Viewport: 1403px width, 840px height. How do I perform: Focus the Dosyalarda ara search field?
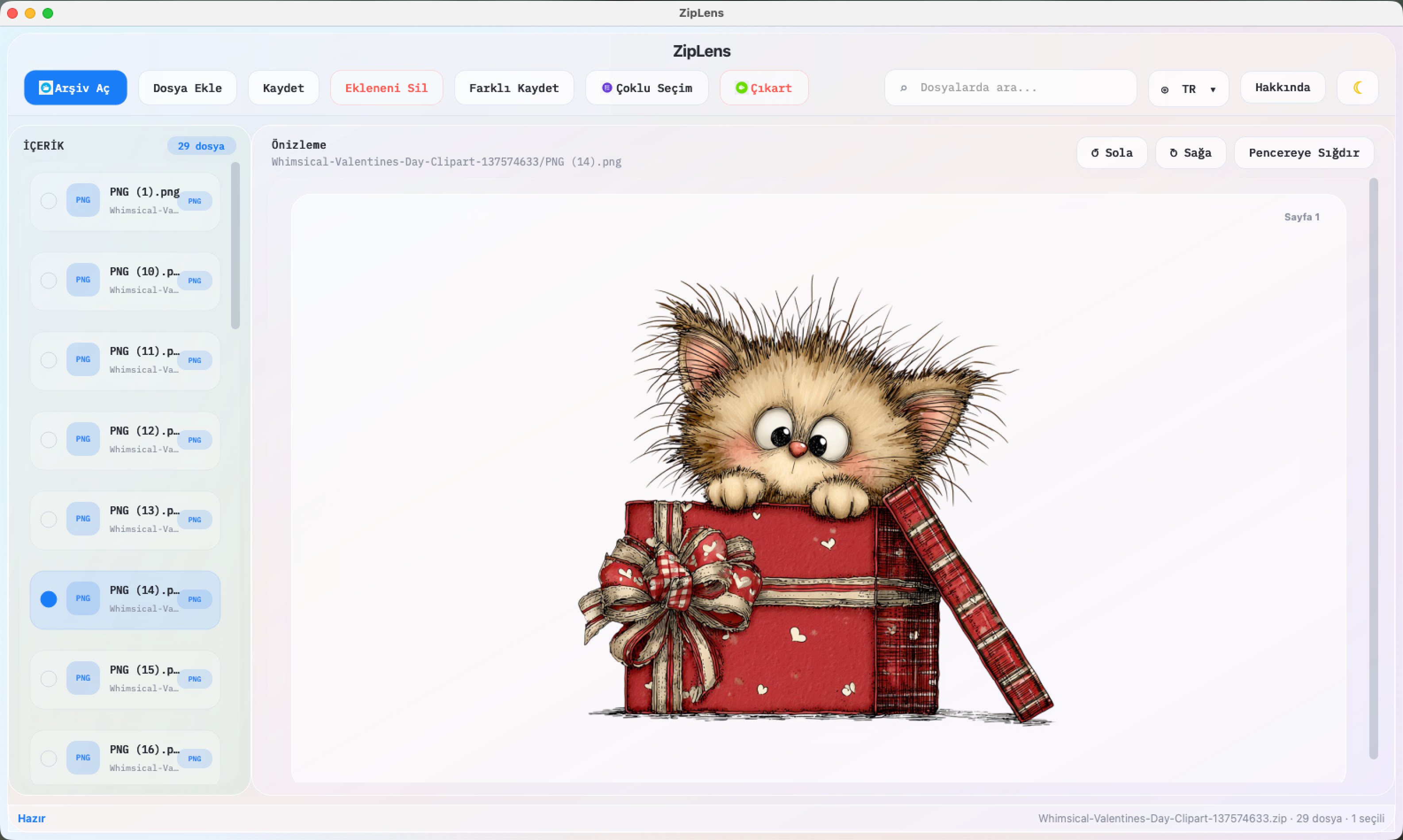point(1011,88)
